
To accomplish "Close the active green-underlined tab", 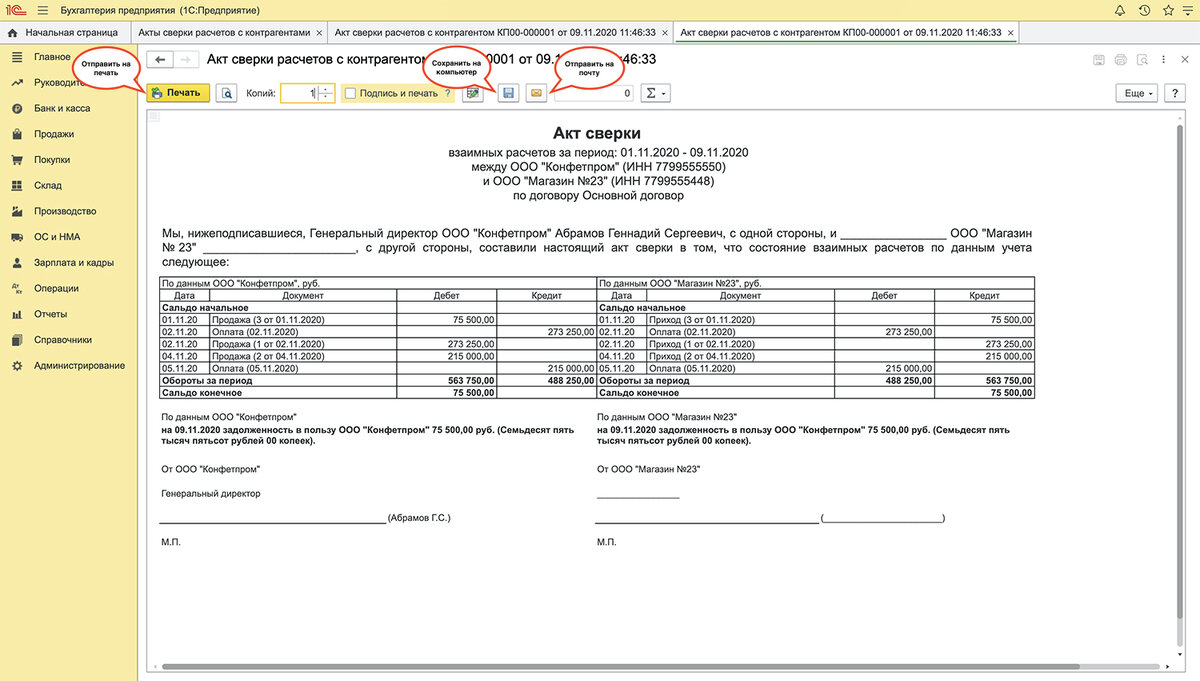I will click(1011, 33).
